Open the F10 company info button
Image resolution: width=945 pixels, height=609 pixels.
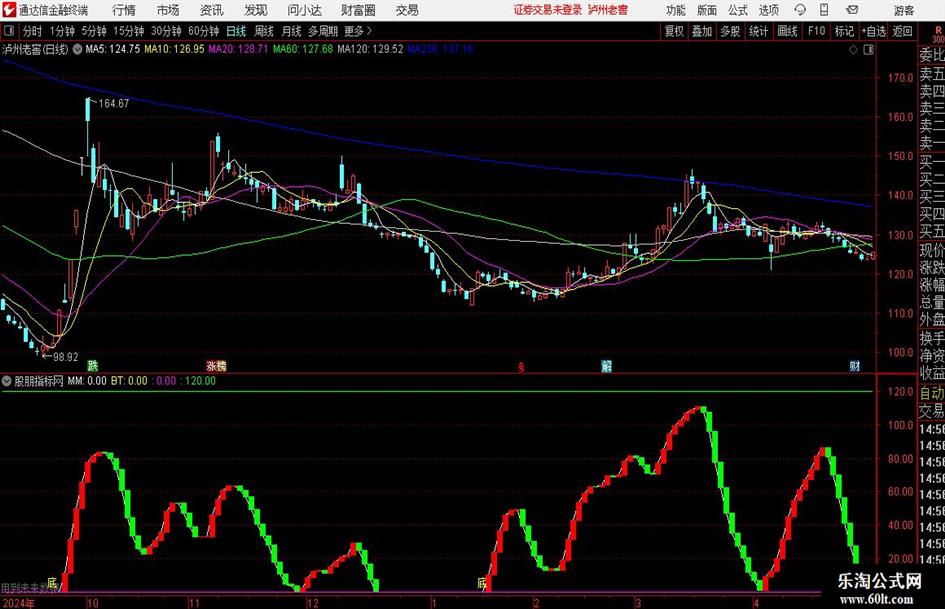pos(817,31)
